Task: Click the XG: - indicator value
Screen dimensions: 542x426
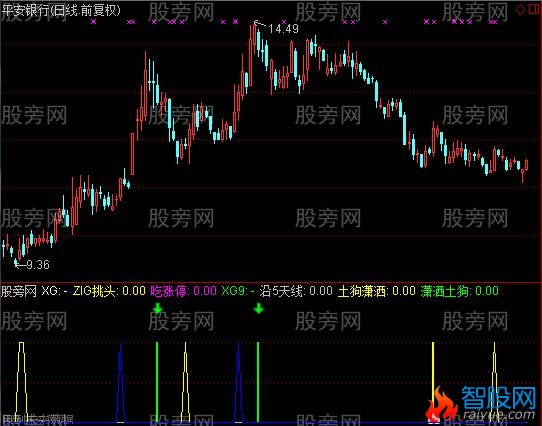Action: tap(55, 291)
